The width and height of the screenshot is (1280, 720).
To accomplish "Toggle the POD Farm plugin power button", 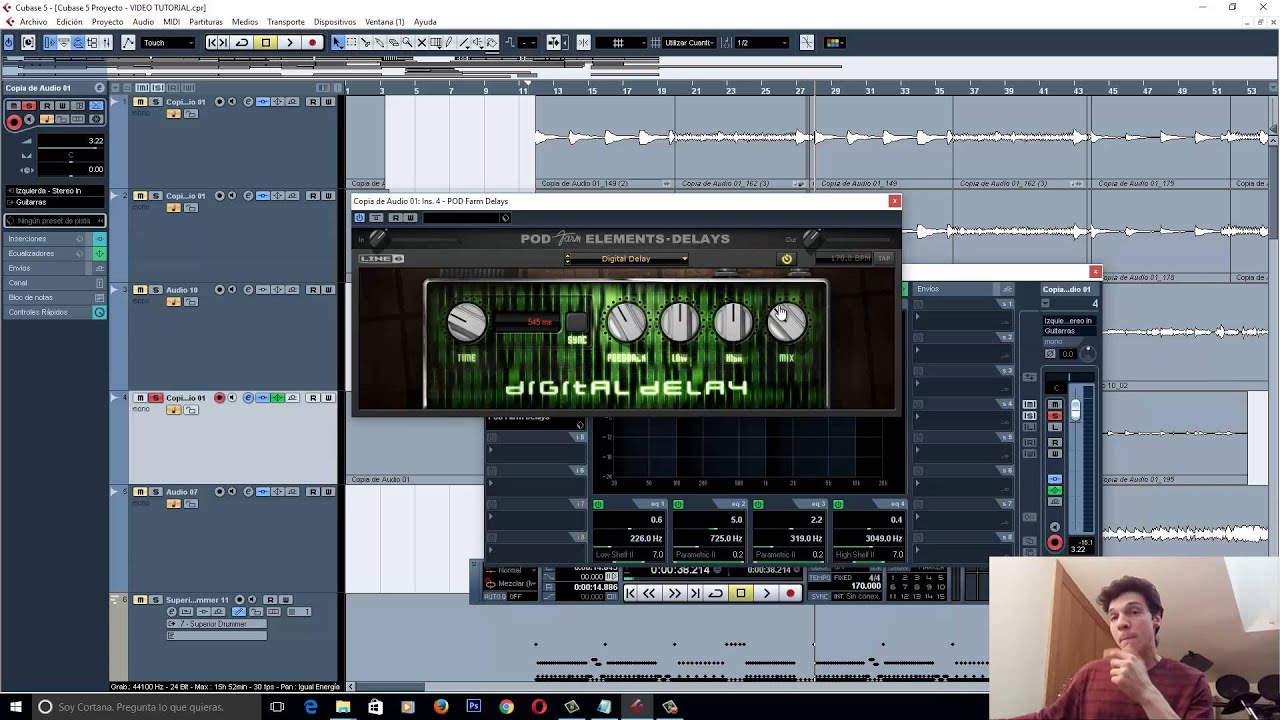I will point(786,259).
